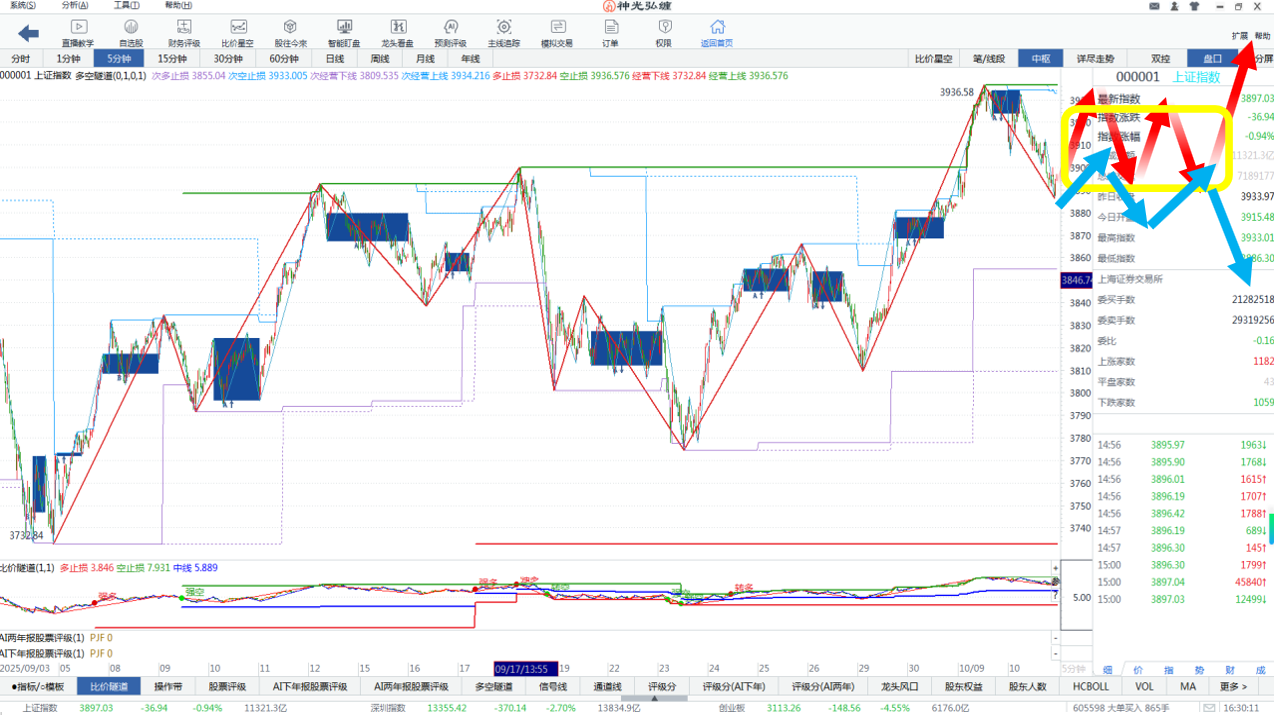Open the mail envelope icon in title bar

(x=1155, y=6)
